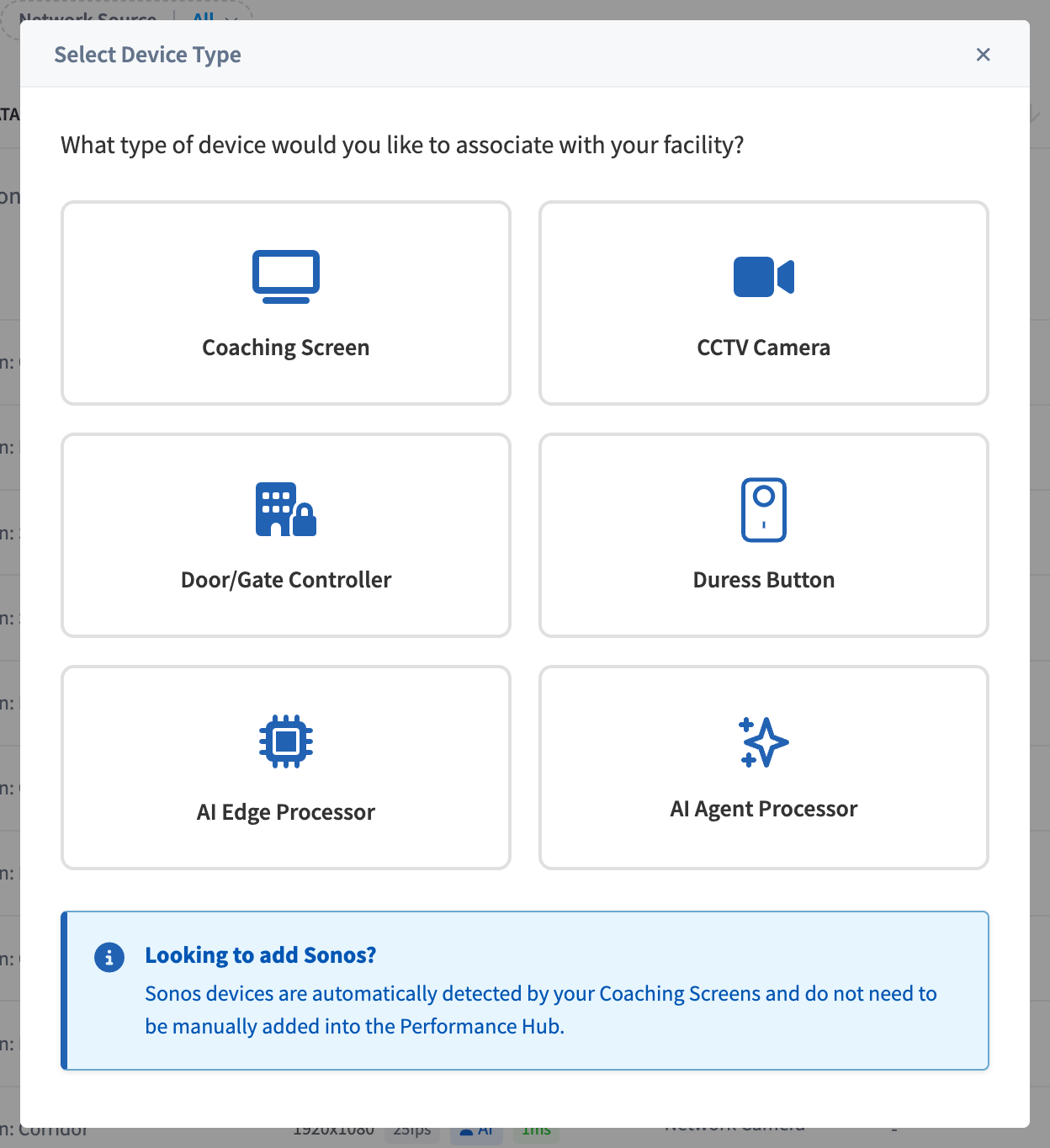Click the Coaching Screen monitor icon
The height and width of the screenshot is (1148, 1050).
tap(286, 277)
